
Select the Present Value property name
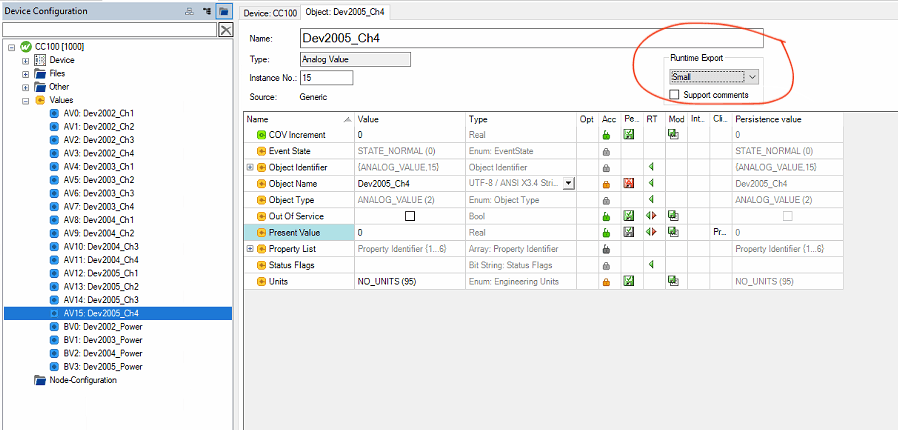pyautogui.click(x=294, y=233)
